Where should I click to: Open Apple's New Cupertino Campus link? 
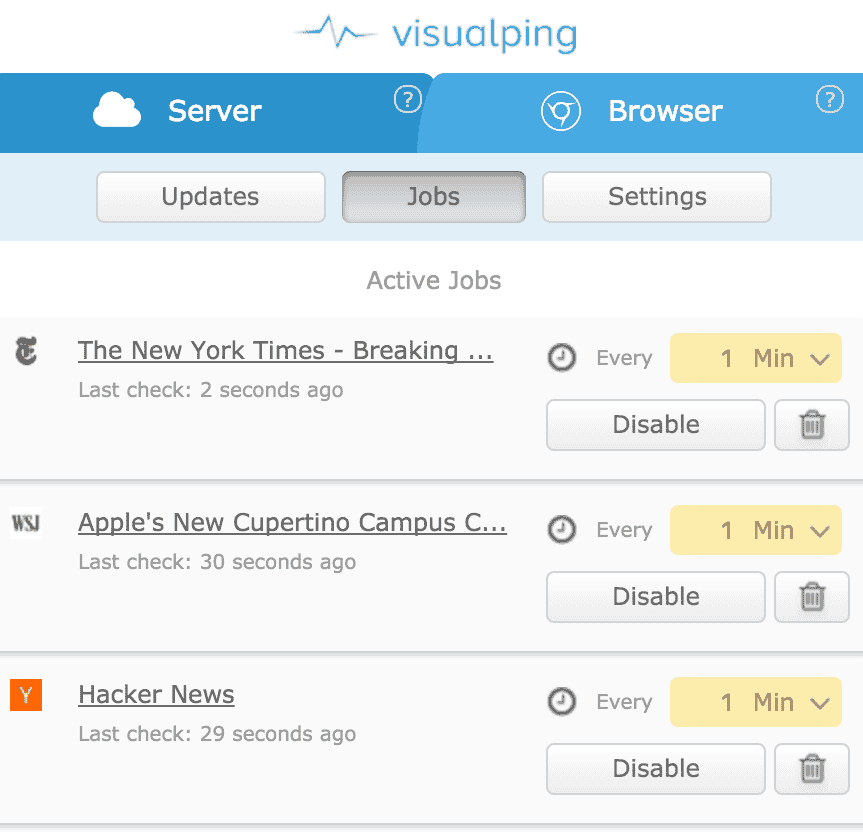pos(292,523)
